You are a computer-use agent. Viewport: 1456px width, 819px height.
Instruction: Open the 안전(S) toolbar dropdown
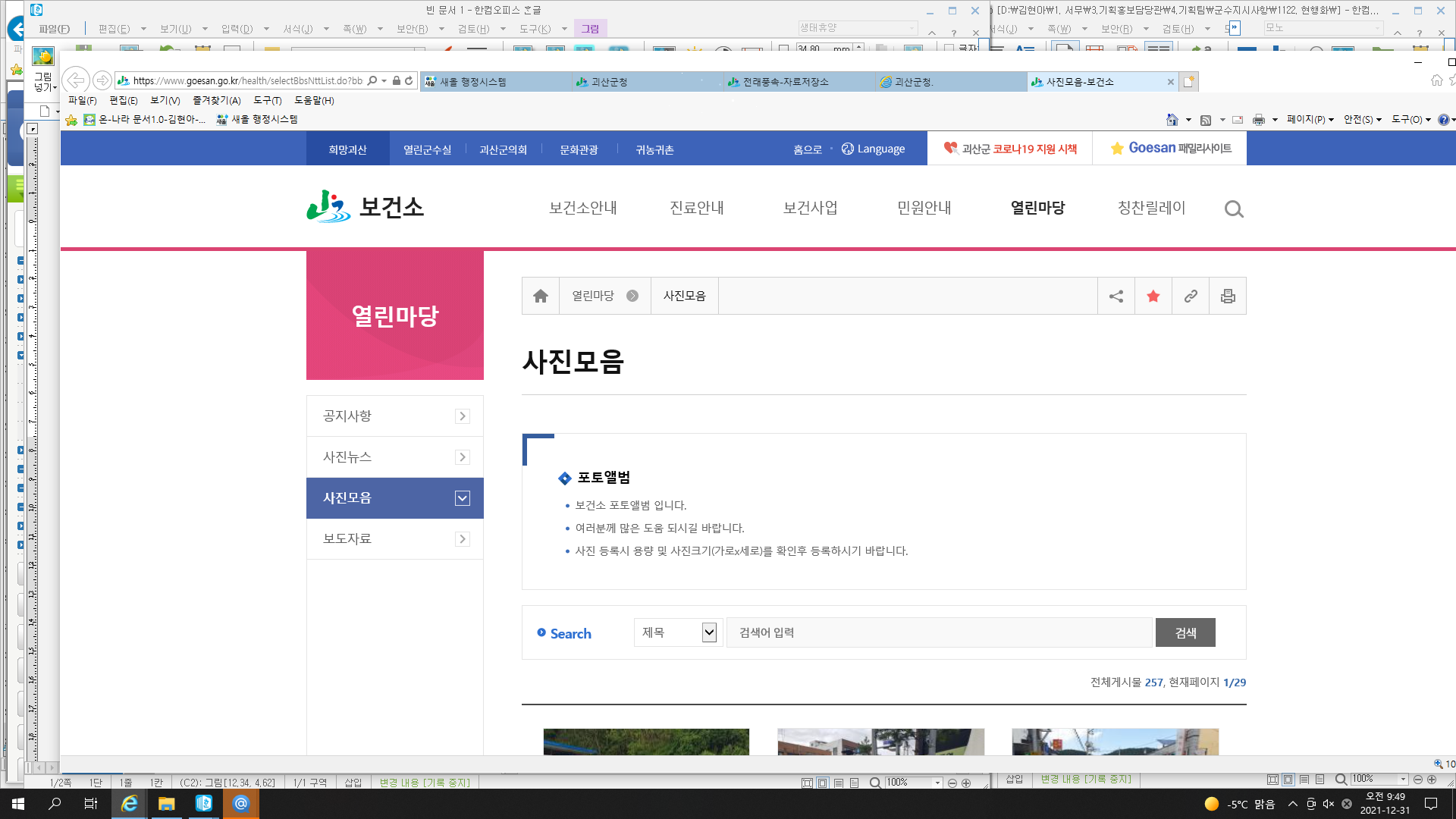1362,120
